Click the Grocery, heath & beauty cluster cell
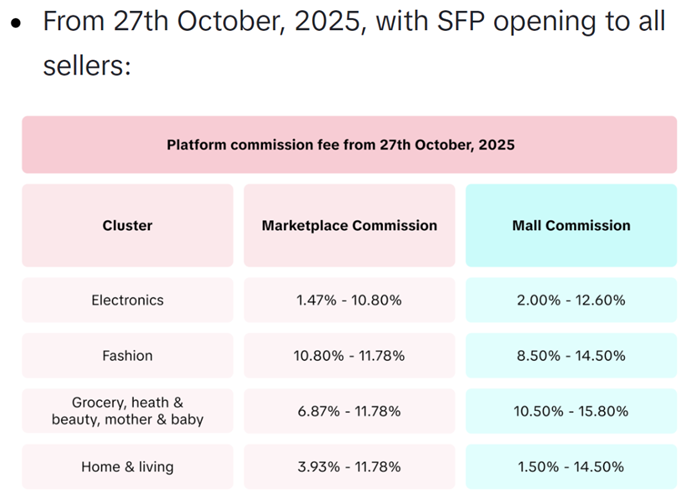Viewport: 695px width, 501px height. click(x=127, y=411)
